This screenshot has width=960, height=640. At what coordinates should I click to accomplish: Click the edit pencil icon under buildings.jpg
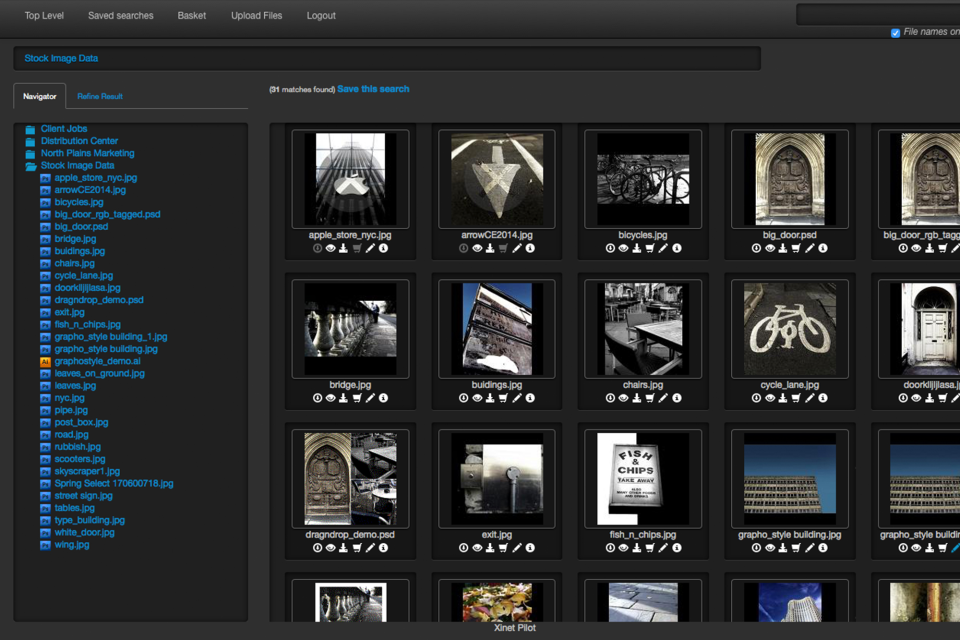(x=516, y=398)
